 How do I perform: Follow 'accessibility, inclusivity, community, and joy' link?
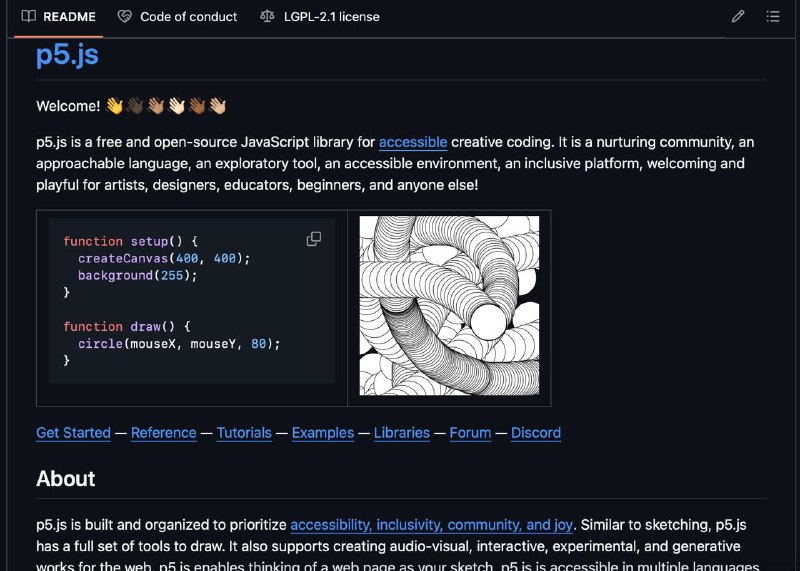[432, 525]
